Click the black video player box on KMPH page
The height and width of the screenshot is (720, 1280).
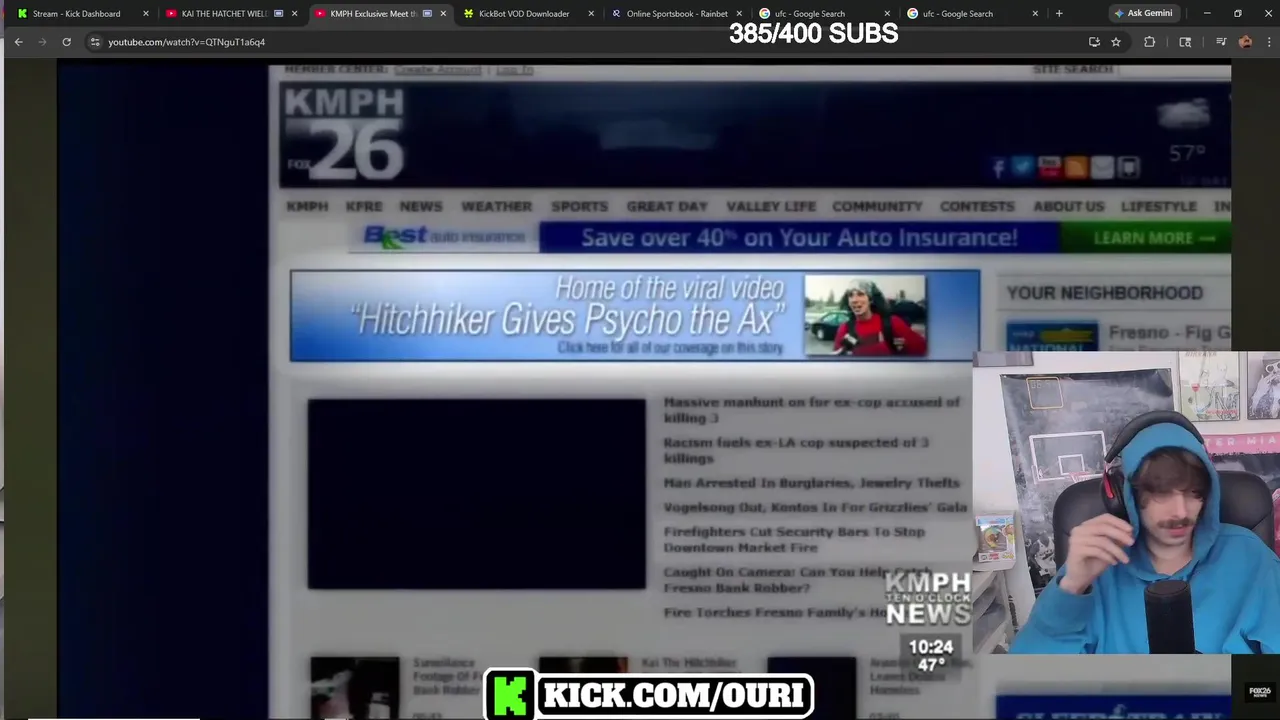point(477,495)
